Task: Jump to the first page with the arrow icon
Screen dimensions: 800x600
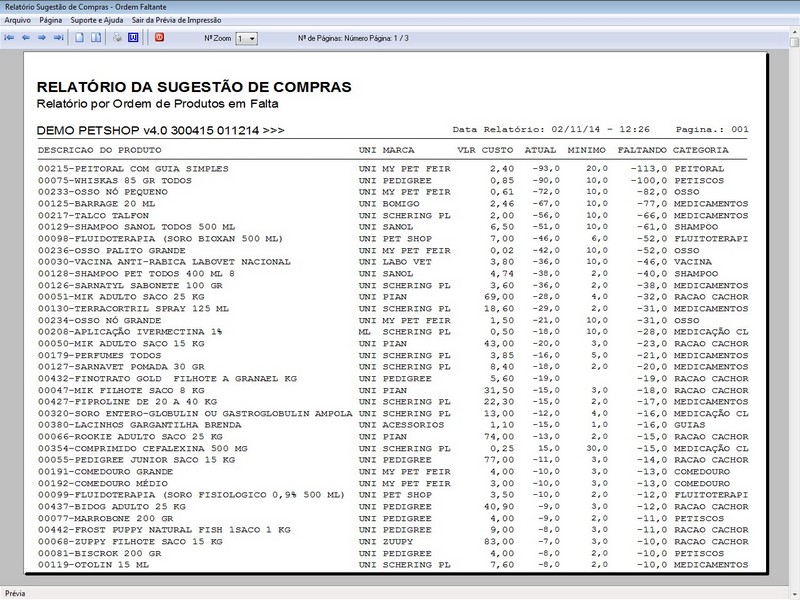Action: pyautogui.click(x=10, y=37)
